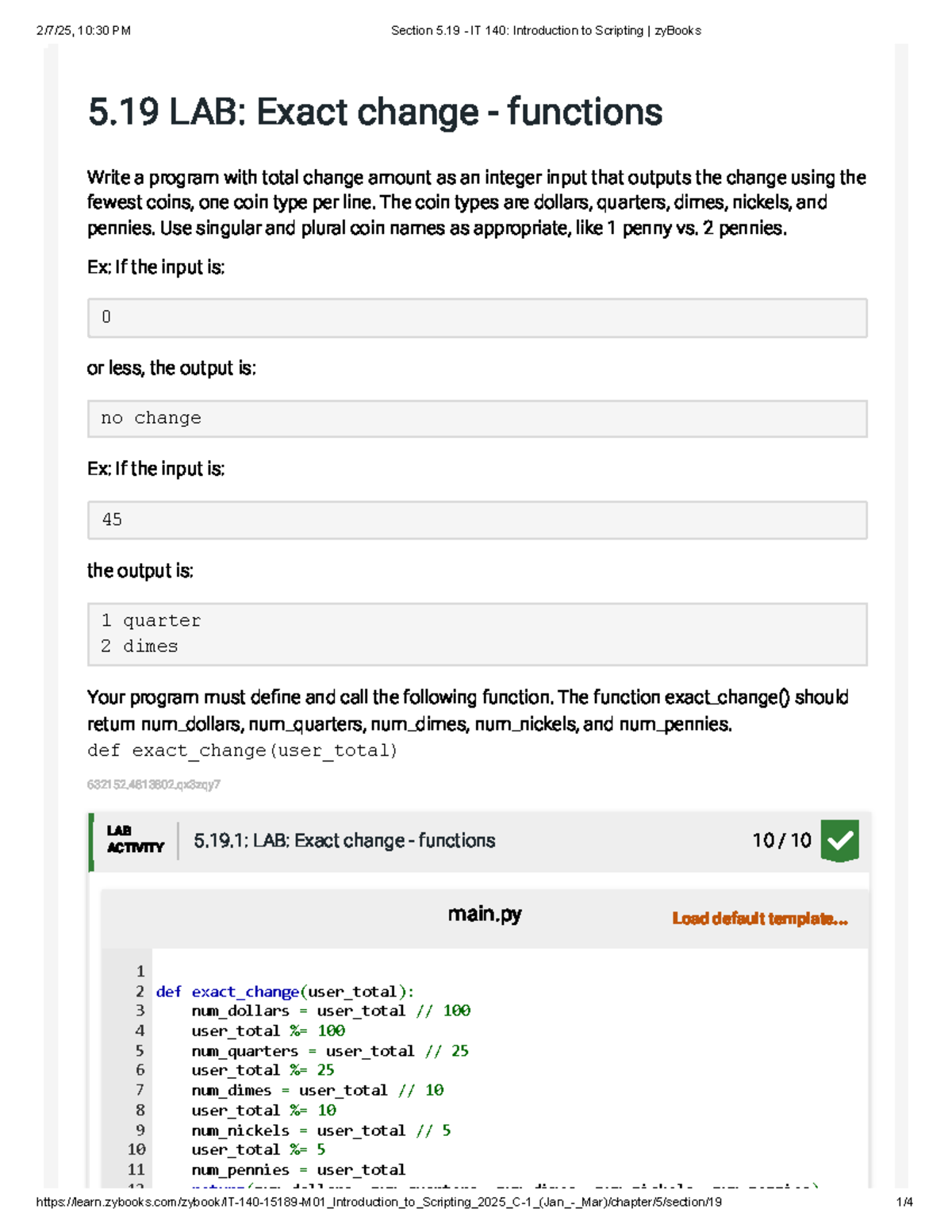Click the green completion checkmark badge

click(x=839, y=841)
